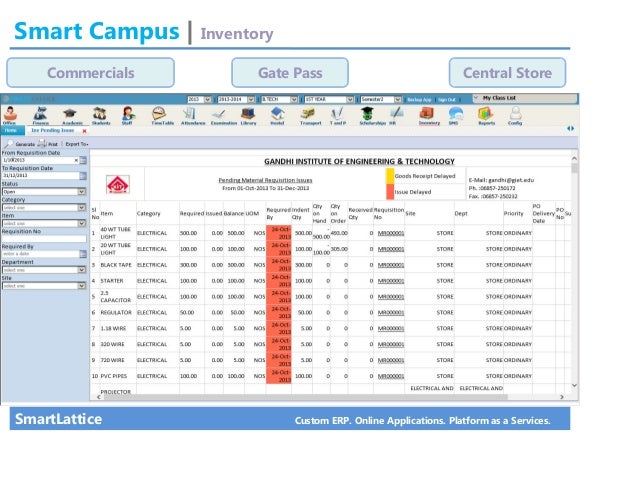This screenshot has width=638, height=493.
Task: Open the Attendance module icon
Action: [192, 115]
